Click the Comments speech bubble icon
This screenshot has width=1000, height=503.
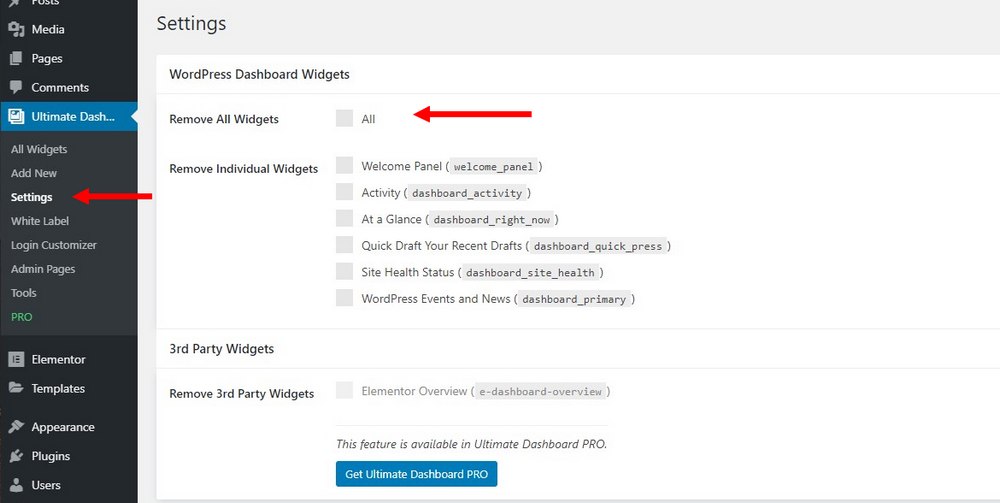[16, 87]
